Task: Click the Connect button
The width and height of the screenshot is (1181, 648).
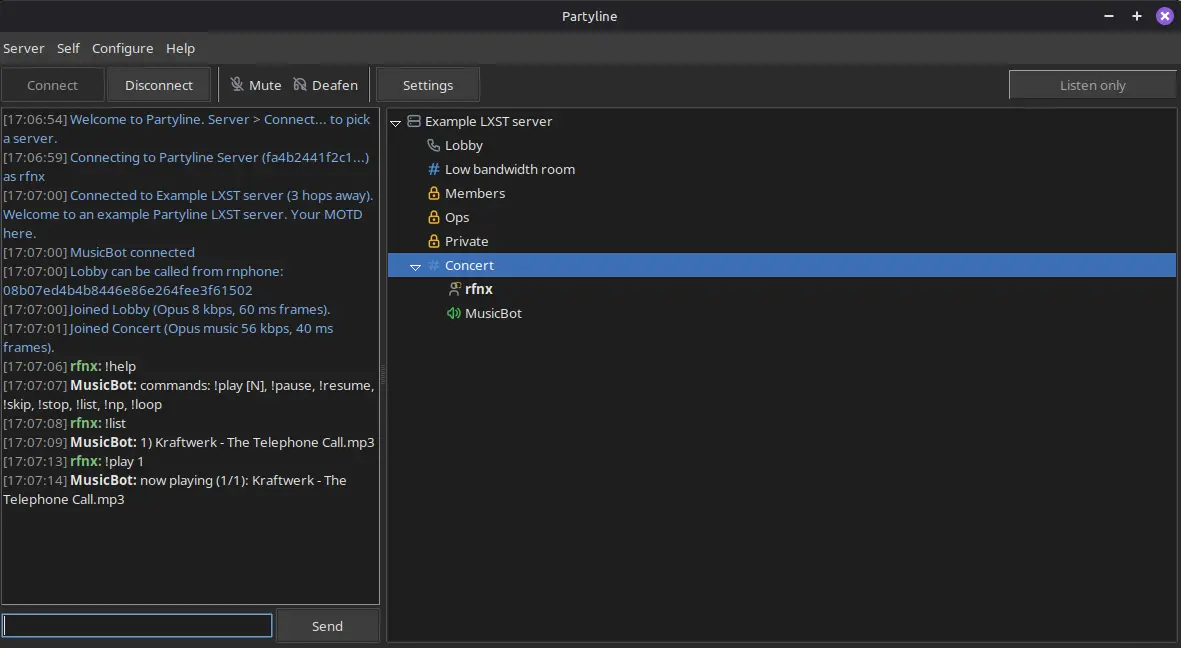Action: (x=53, y=85)
